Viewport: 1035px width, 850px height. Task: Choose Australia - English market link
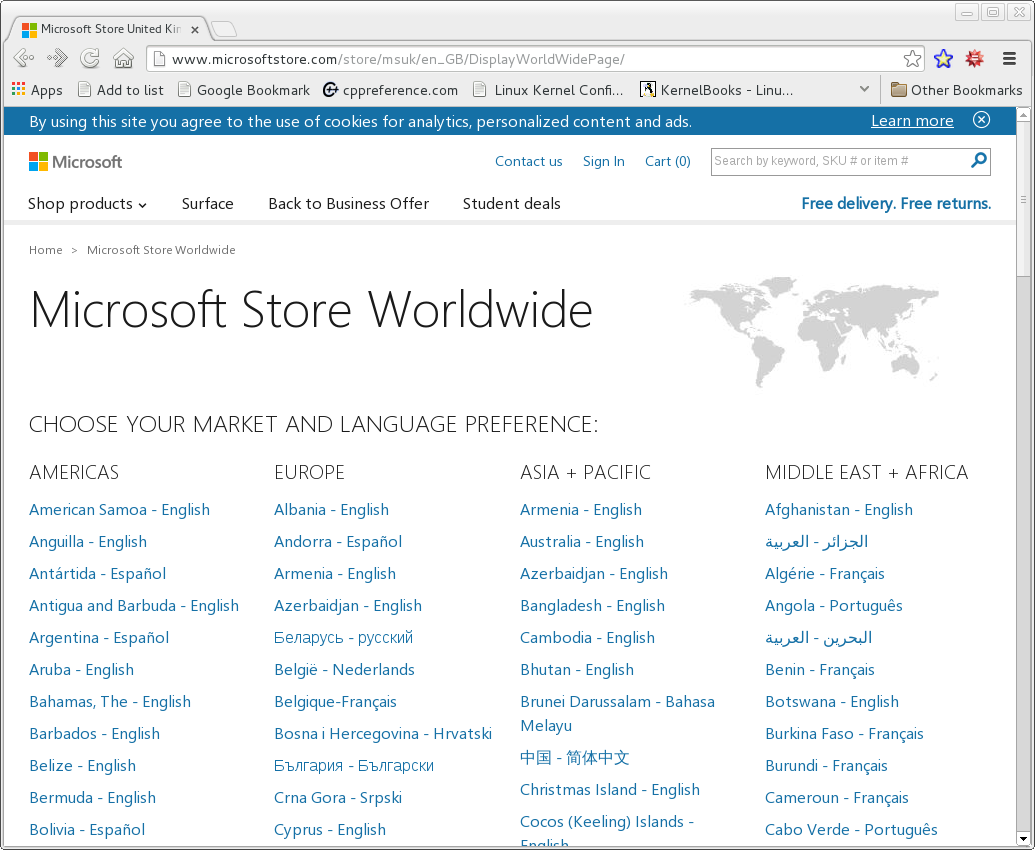click(581, 542)
